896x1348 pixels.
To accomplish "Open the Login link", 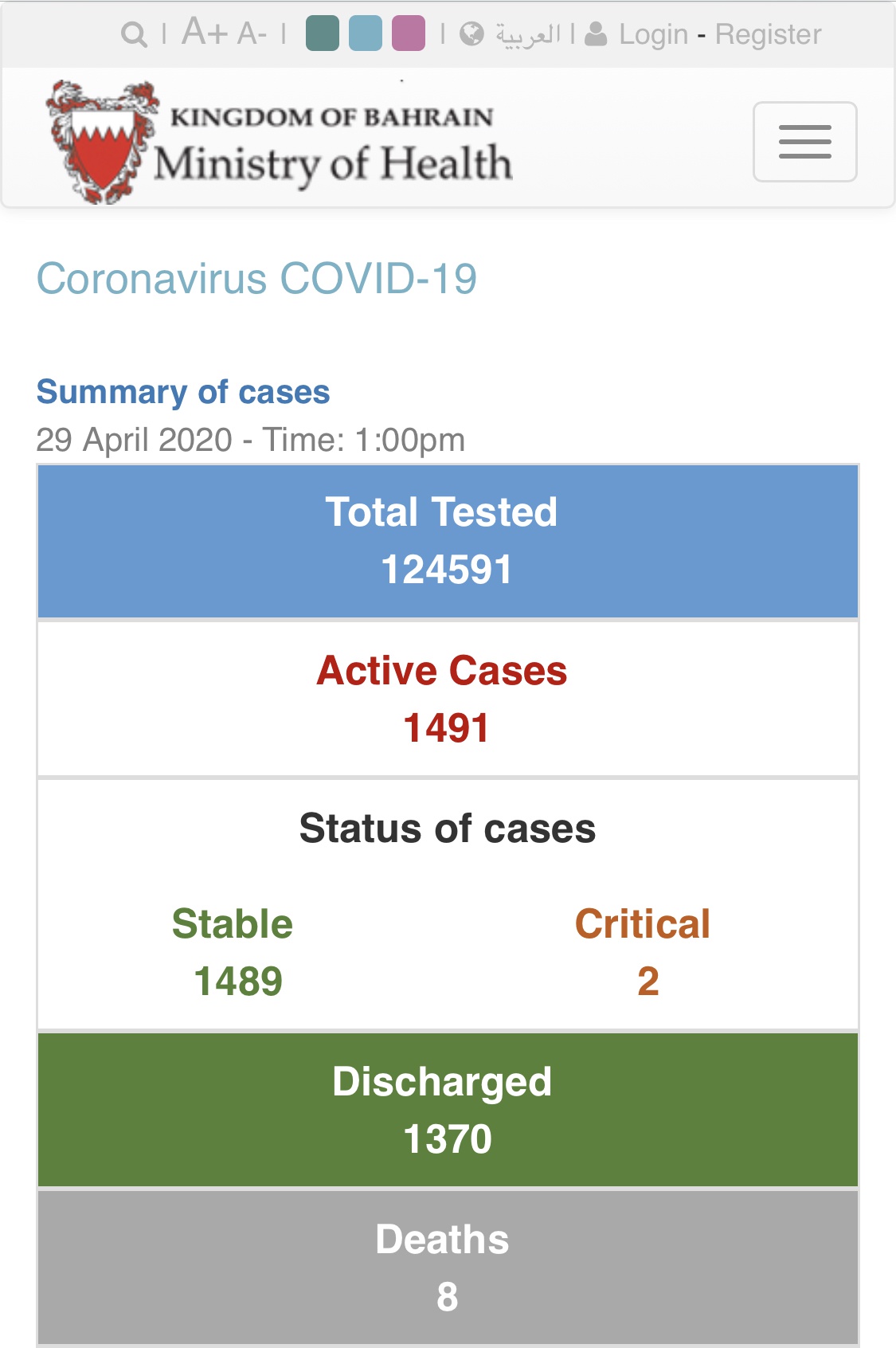I will 653,34.
